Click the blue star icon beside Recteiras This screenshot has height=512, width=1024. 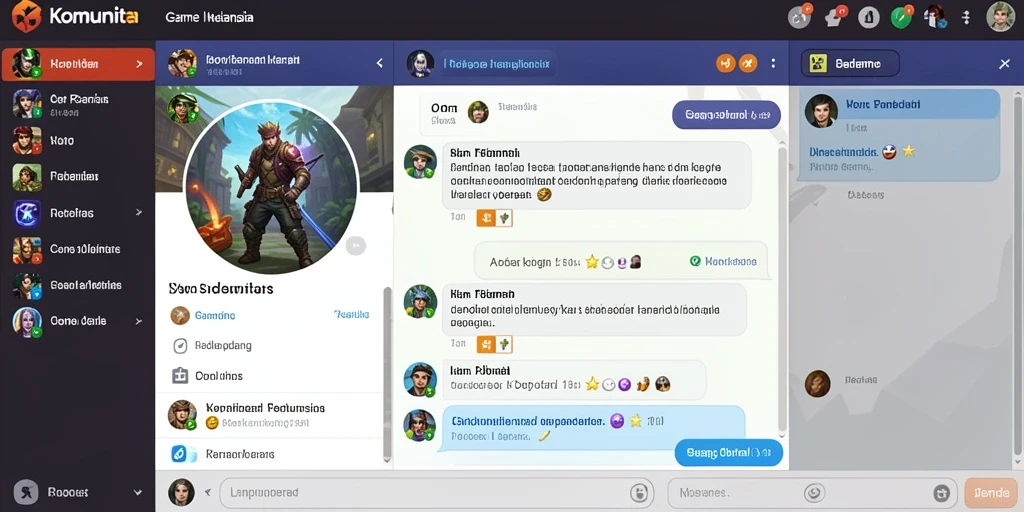[x=27, y=213]
